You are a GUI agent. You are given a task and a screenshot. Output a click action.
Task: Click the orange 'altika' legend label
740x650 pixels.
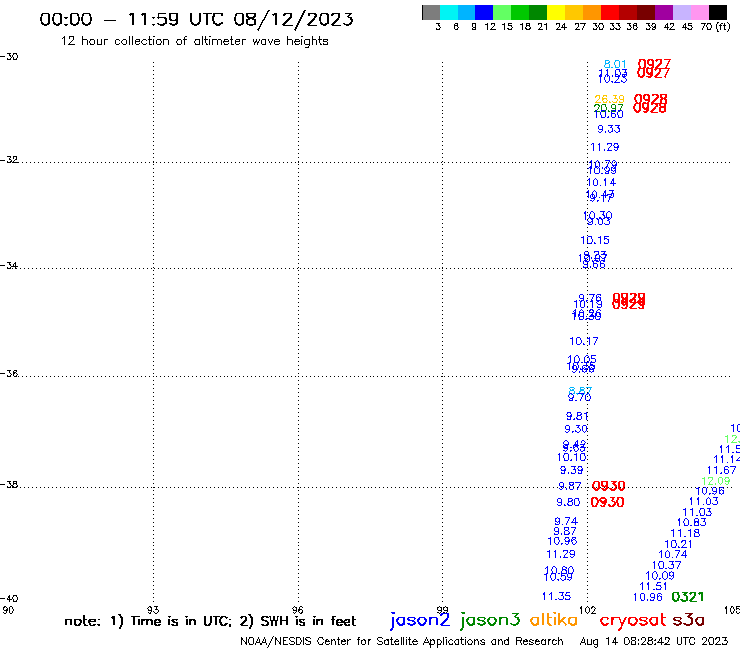554,620
